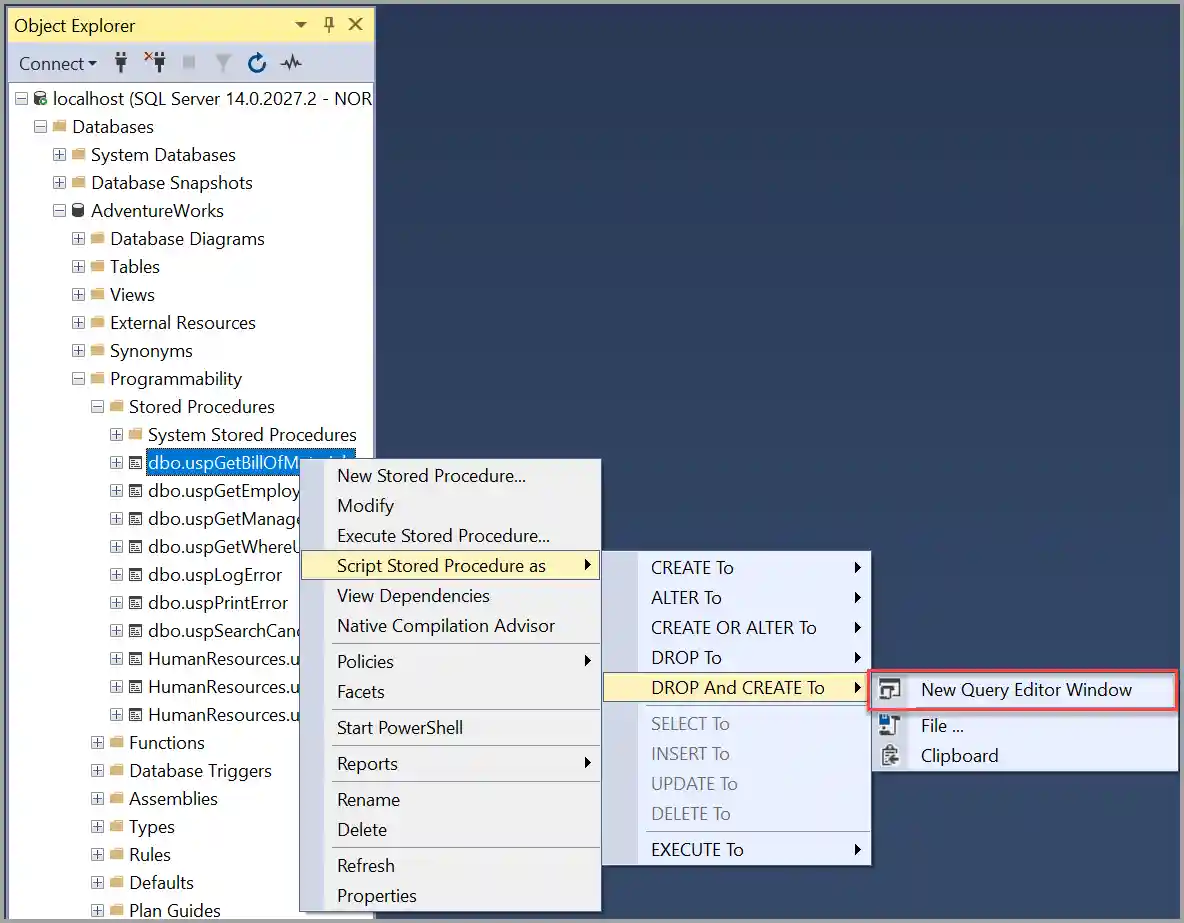Open Activity Monitor from the toolbar
1184x923 pixels.
point(291,63)
